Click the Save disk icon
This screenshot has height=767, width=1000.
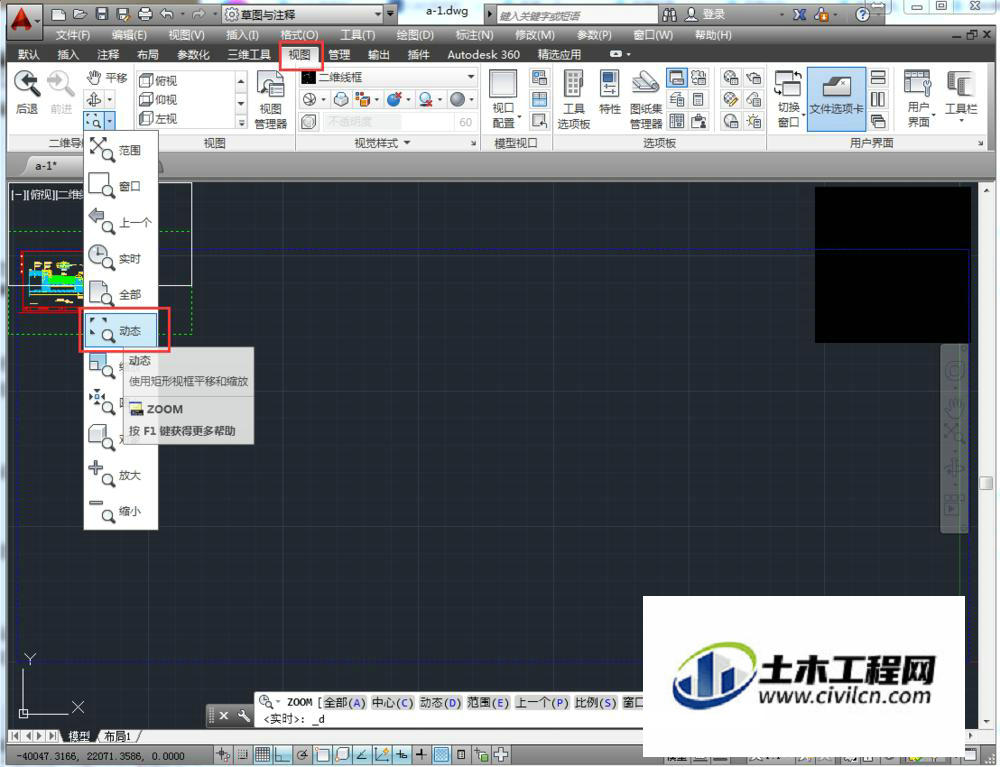point(101,14)
